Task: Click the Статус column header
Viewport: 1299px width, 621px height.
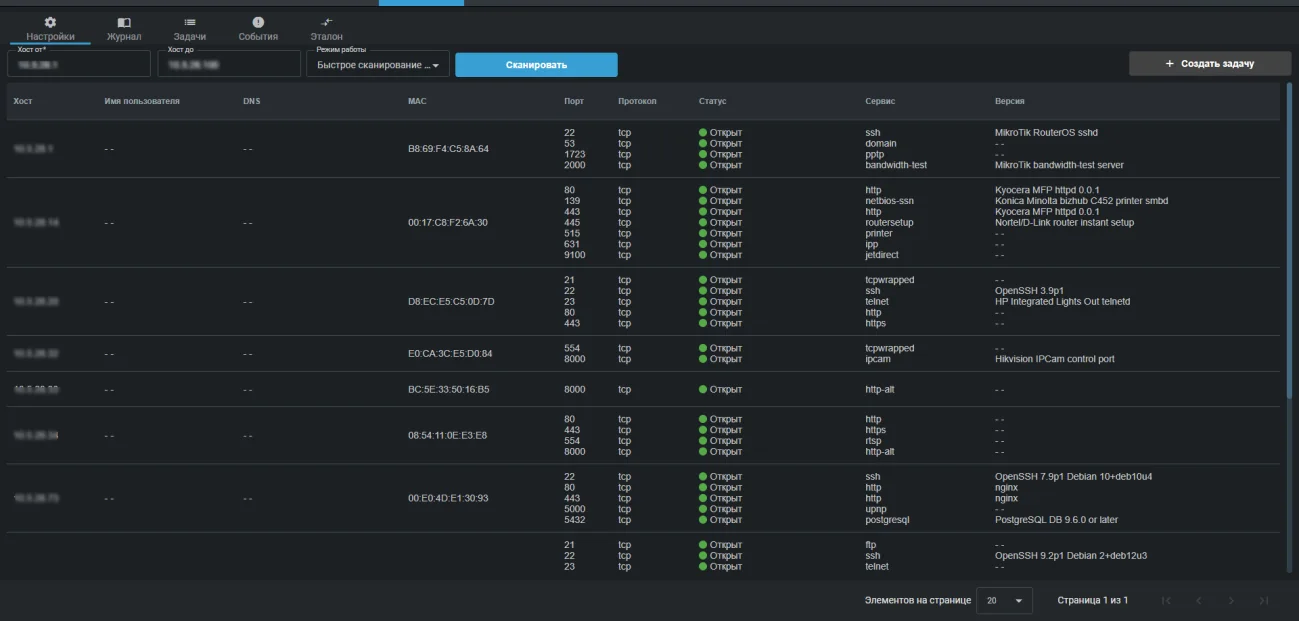Action: [713, 101]
